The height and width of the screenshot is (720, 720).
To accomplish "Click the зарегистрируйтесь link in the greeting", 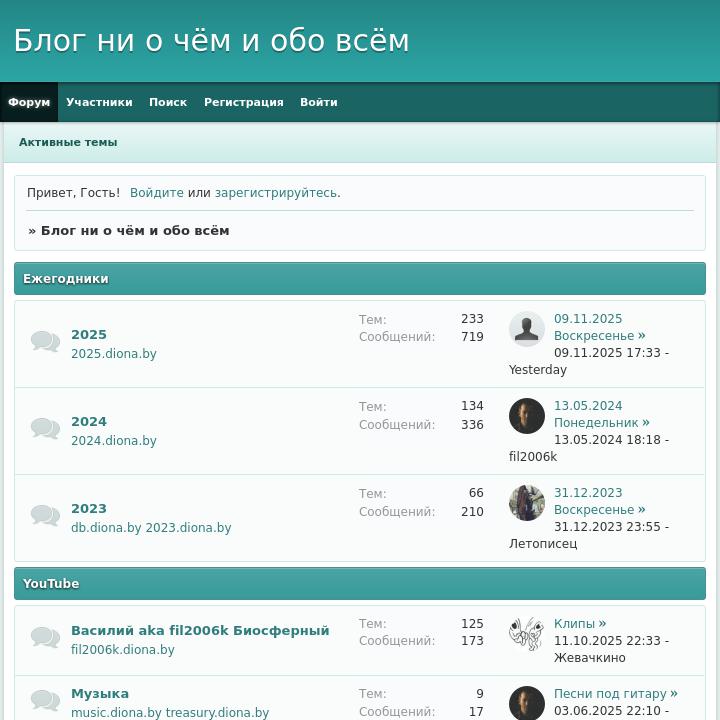I will click(x=275, y=193).
